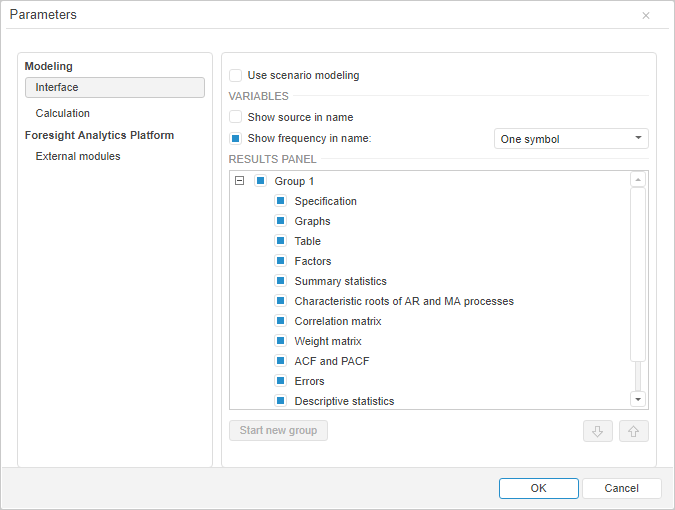Screen dimensions: 675x510
Task: Uncheck the Group 1 checkbox
Action: coord(261,181)
